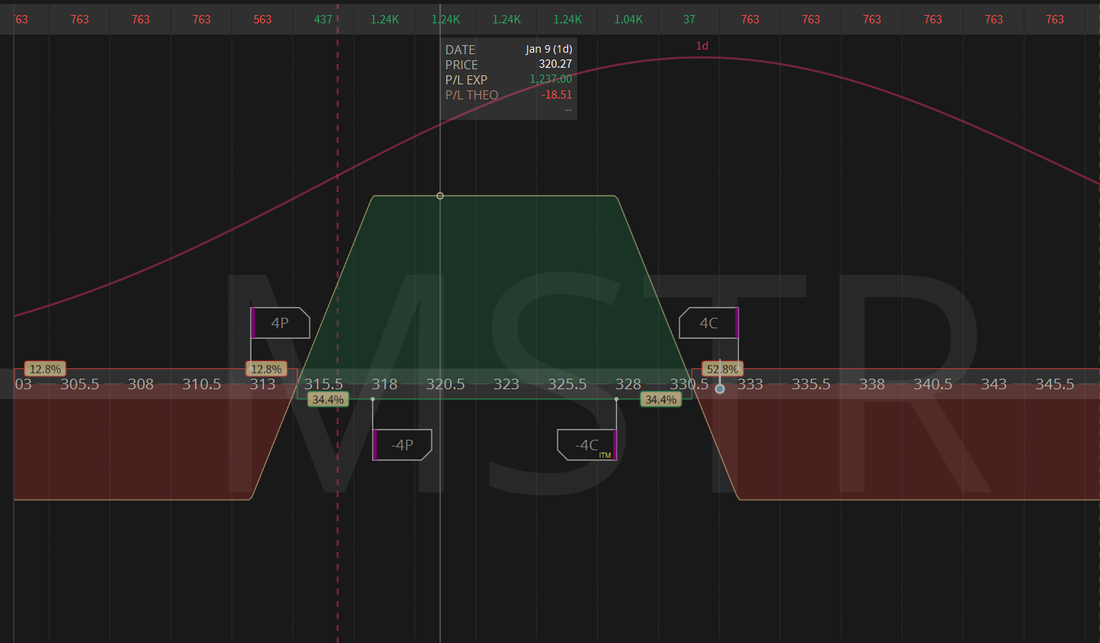Click the 330.5 price axis label
Viewport: 1100px width, 643px height.
(689, 384)
